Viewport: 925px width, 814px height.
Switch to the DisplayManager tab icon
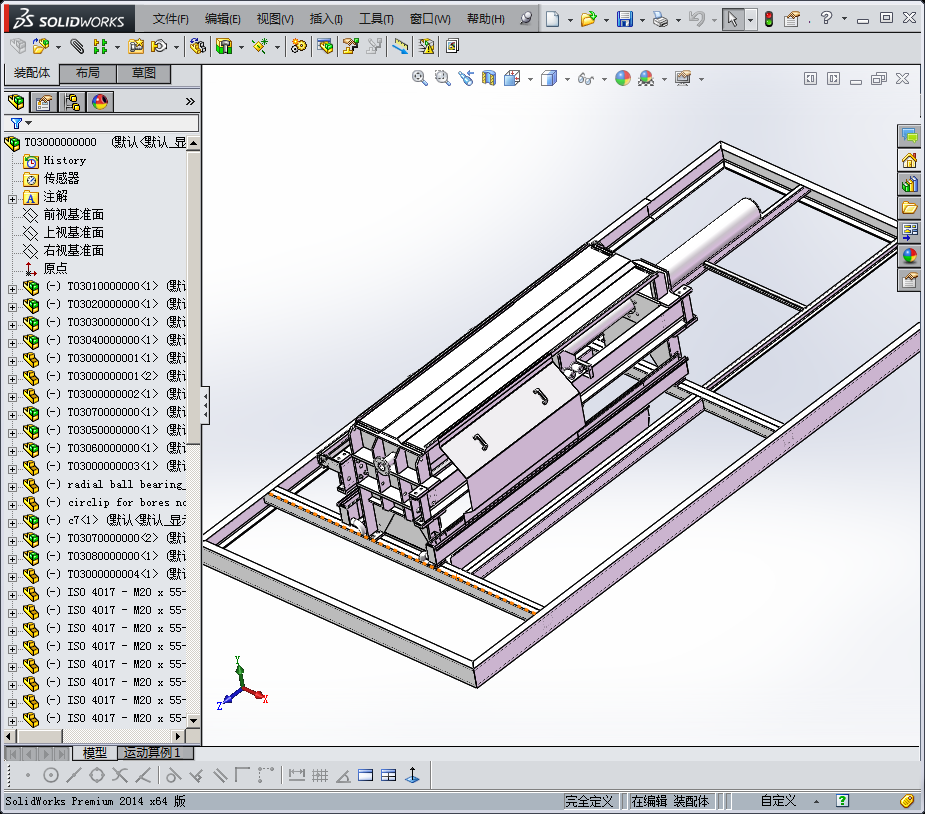(99, 101)
